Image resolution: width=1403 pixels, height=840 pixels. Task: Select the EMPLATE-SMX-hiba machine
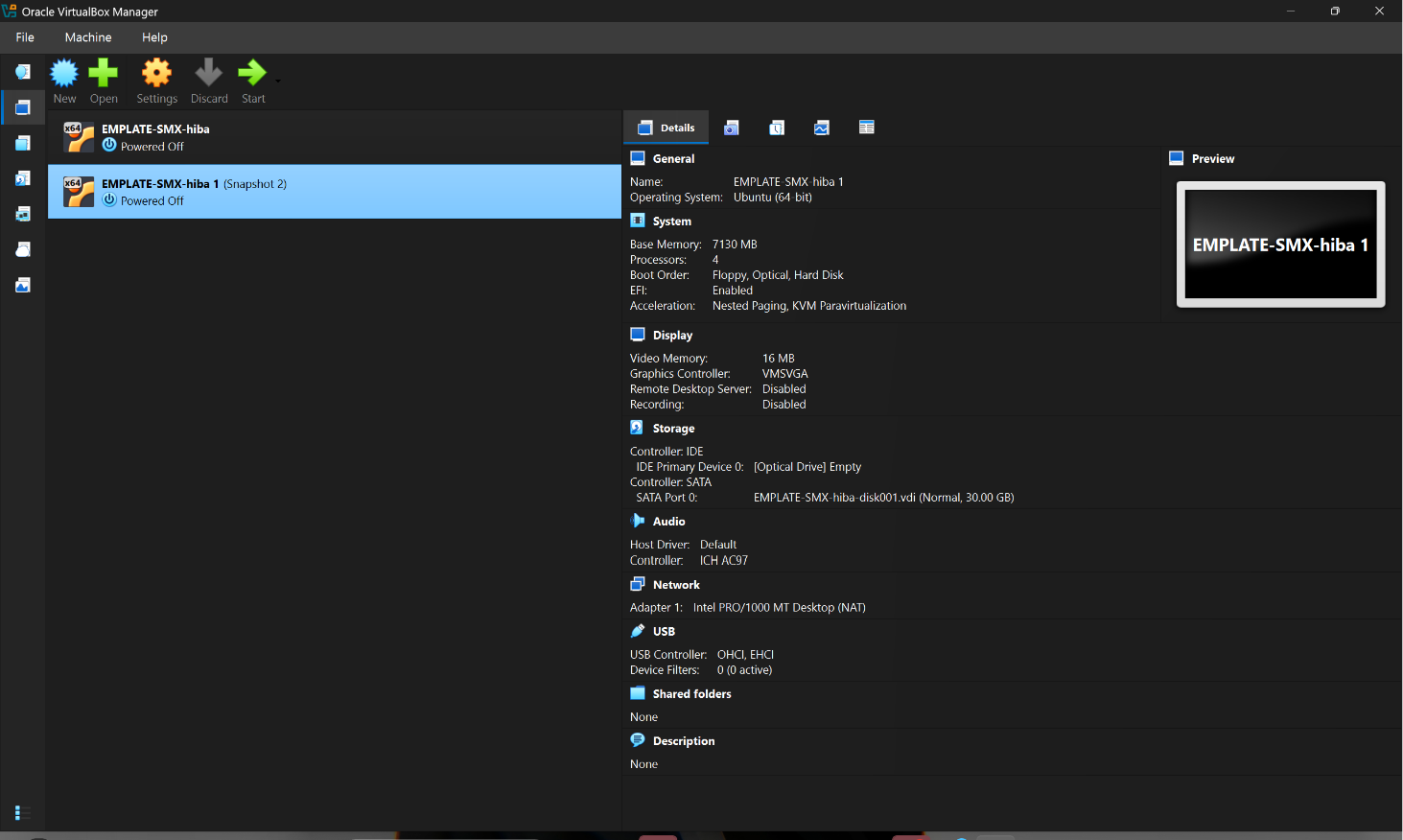pyautogui.click(x=335, y=137)
